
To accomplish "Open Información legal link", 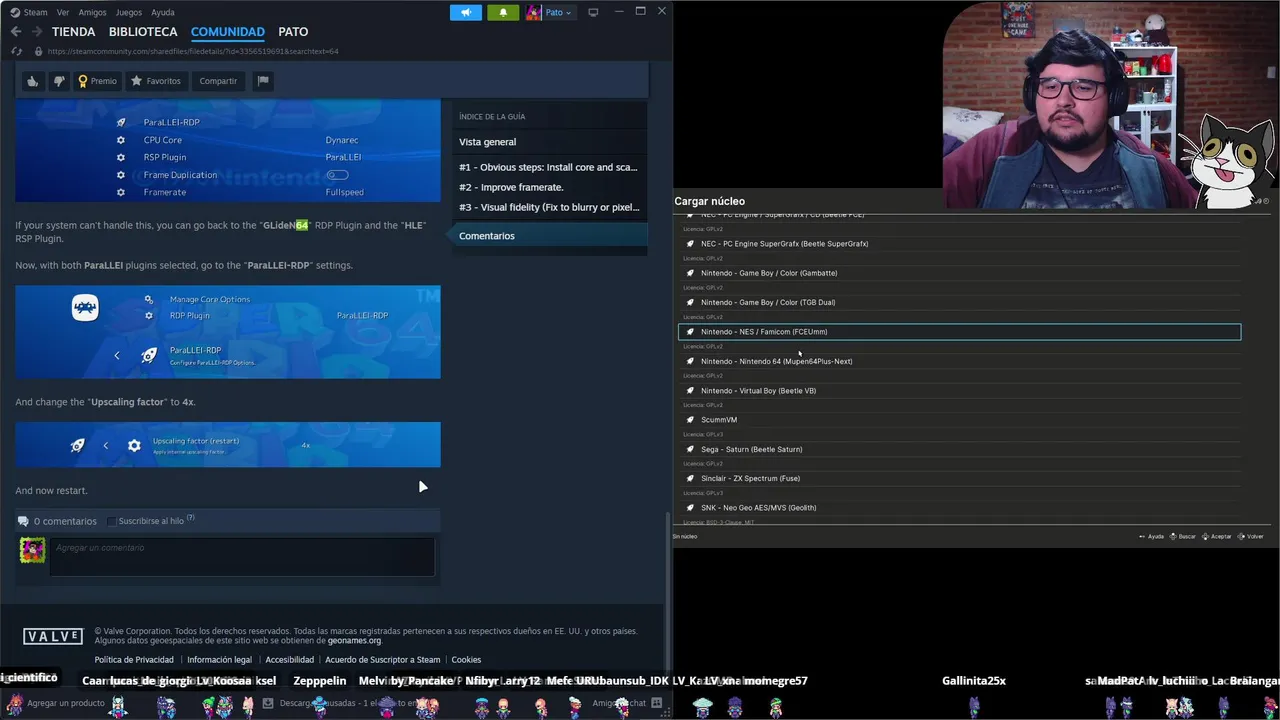I will click(219, 660).
